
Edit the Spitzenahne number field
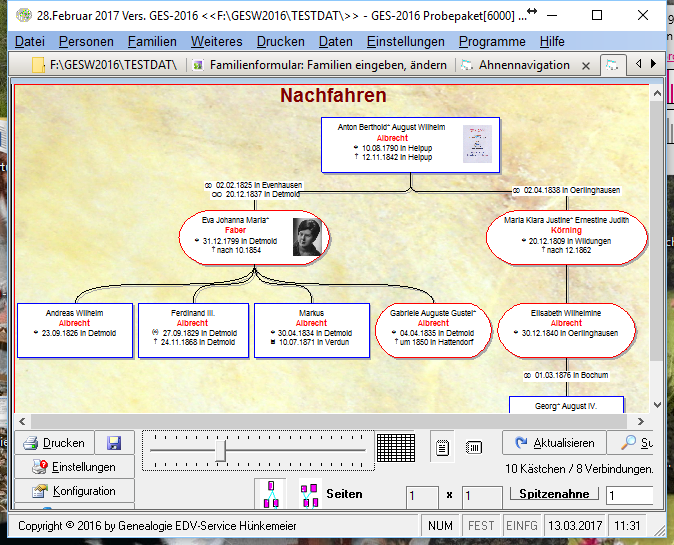coord(630,496)
